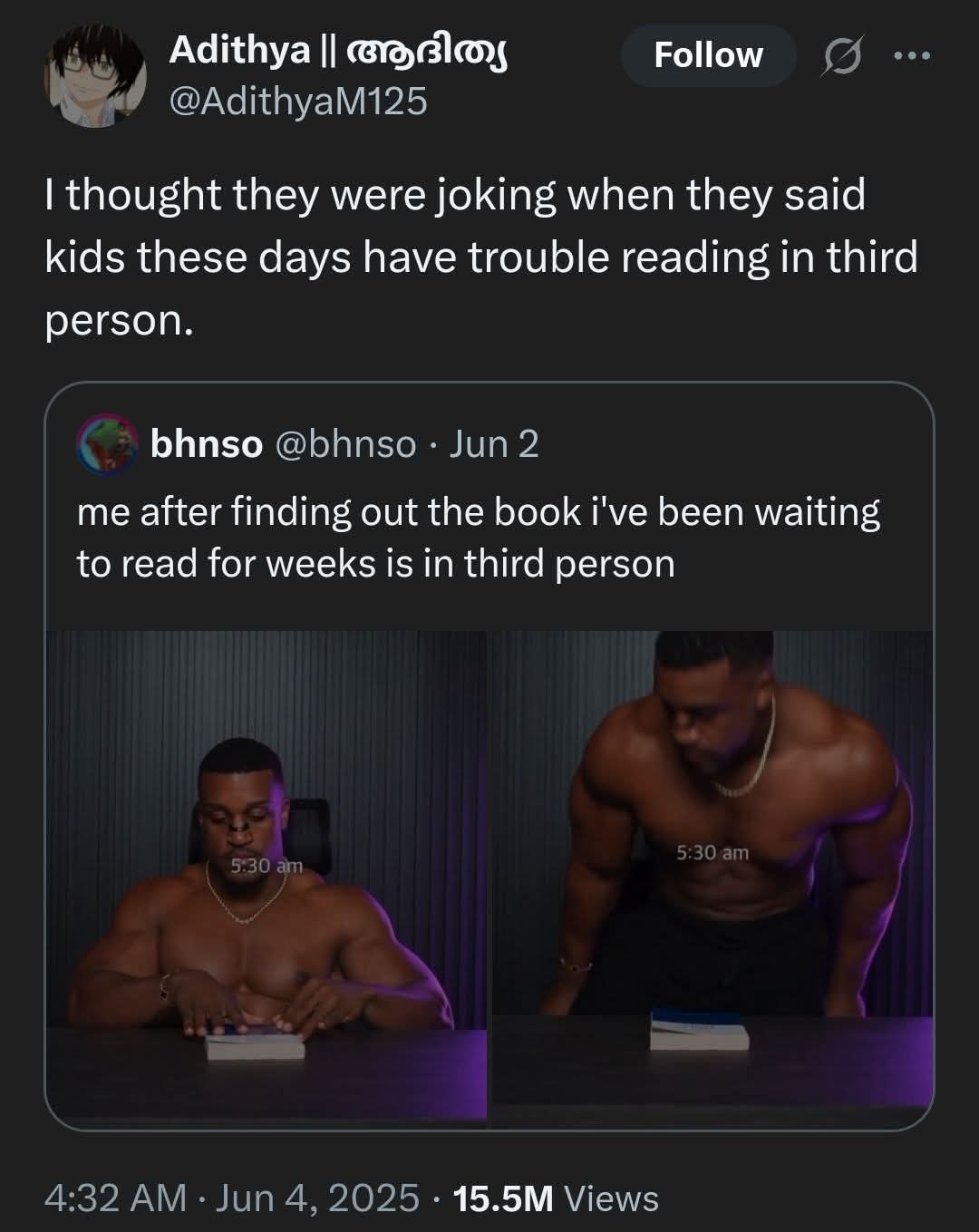The image size is (979, 1232).
Task: Open the bhnso display name
Action: [x=207, y=444]
